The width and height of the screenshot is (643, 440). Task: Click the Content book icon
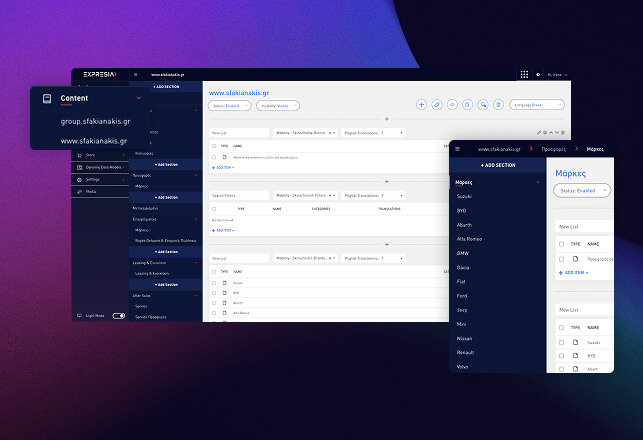[46, 98]
